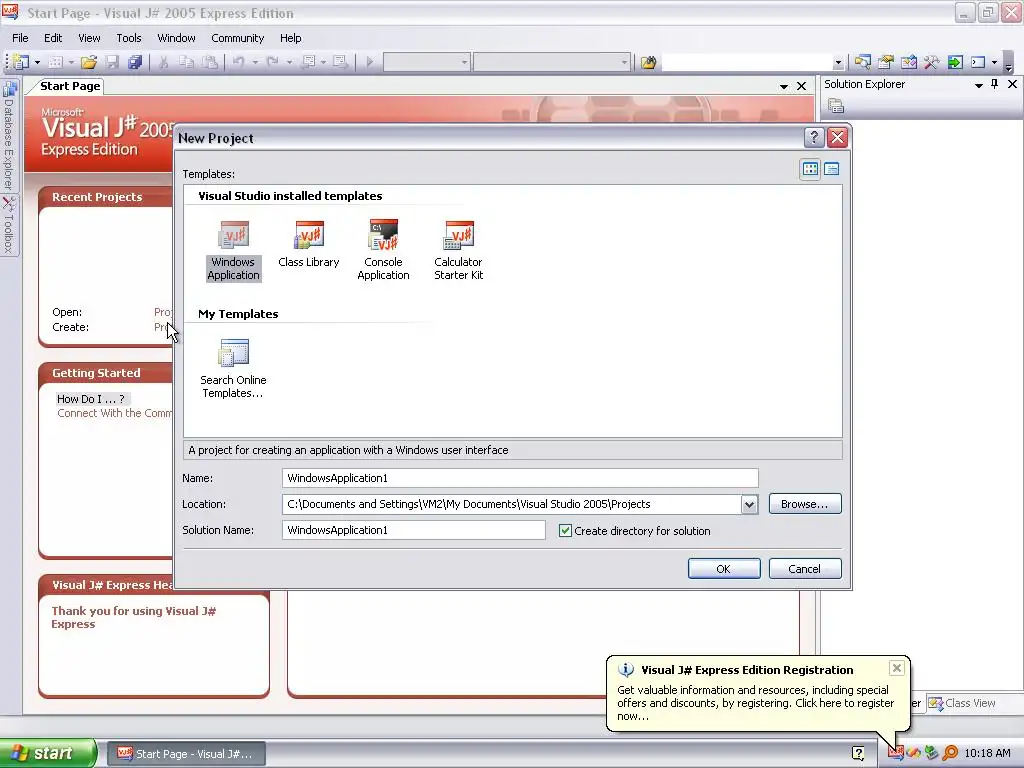Viewport: 1024px width, 768px height.
Task: Switch templates to large icons view
Action: [x=810, y=169]
